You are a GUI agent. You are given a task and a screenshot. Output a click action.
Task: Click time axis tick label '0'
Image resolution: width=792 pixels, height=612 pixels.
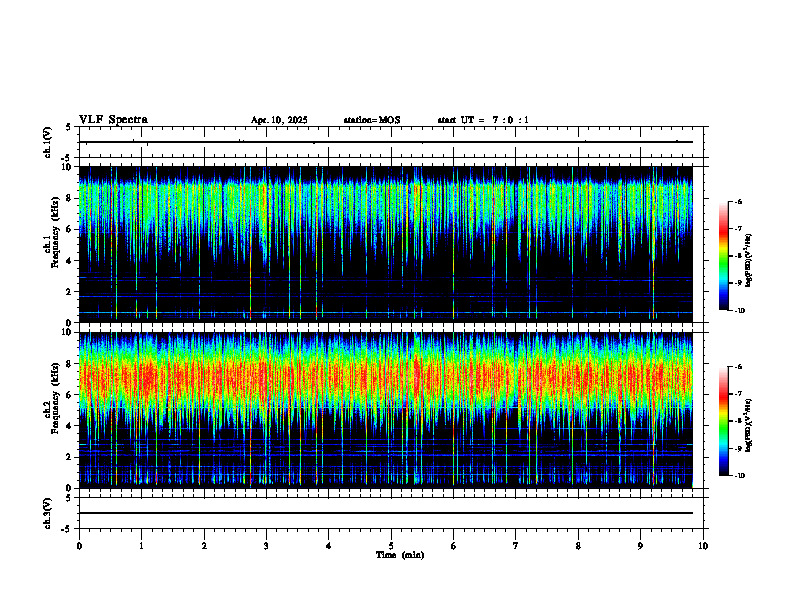click(79, 546)
